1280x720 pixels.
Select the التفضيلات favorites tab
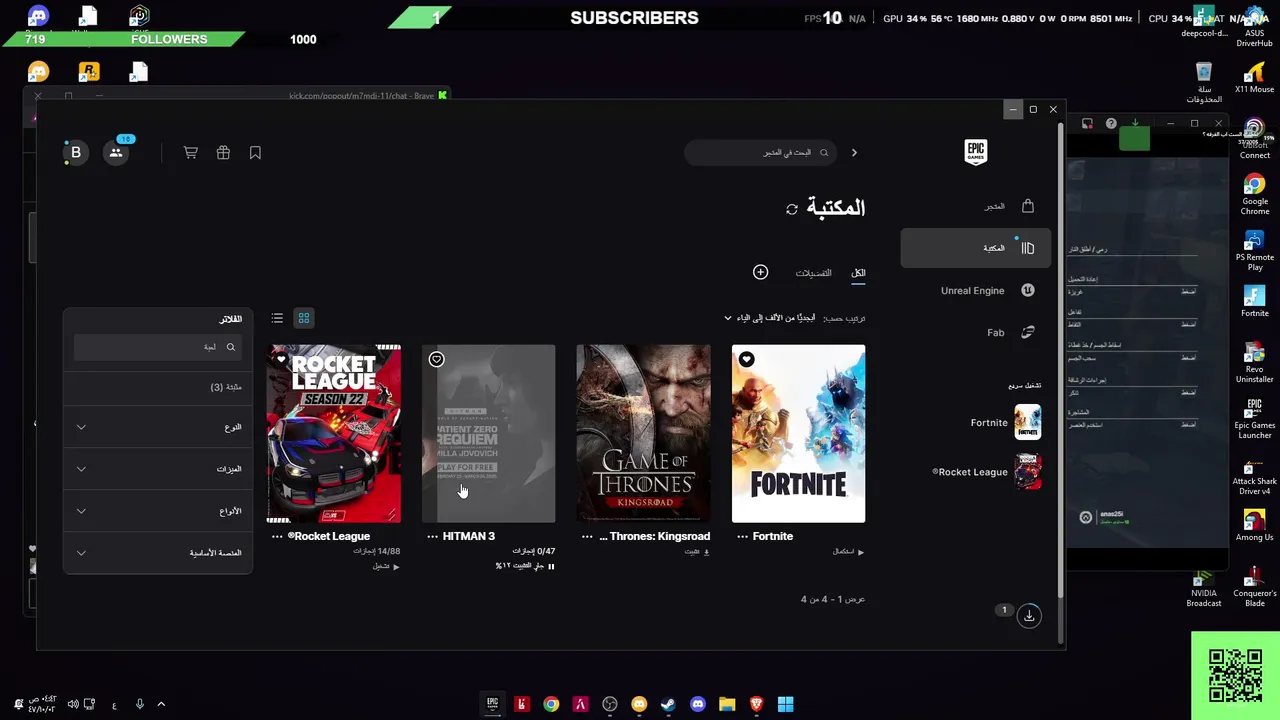point(813,273)
